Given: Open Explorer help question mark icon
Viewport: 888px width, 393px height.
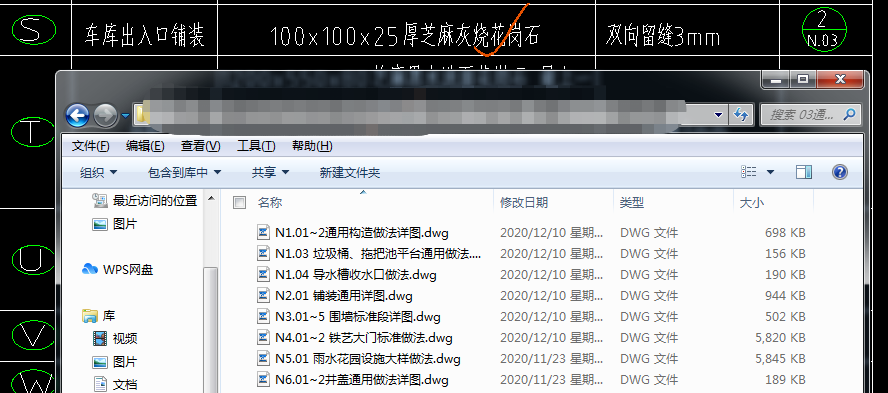Looking at the screenshot, I should click(840, 172).
